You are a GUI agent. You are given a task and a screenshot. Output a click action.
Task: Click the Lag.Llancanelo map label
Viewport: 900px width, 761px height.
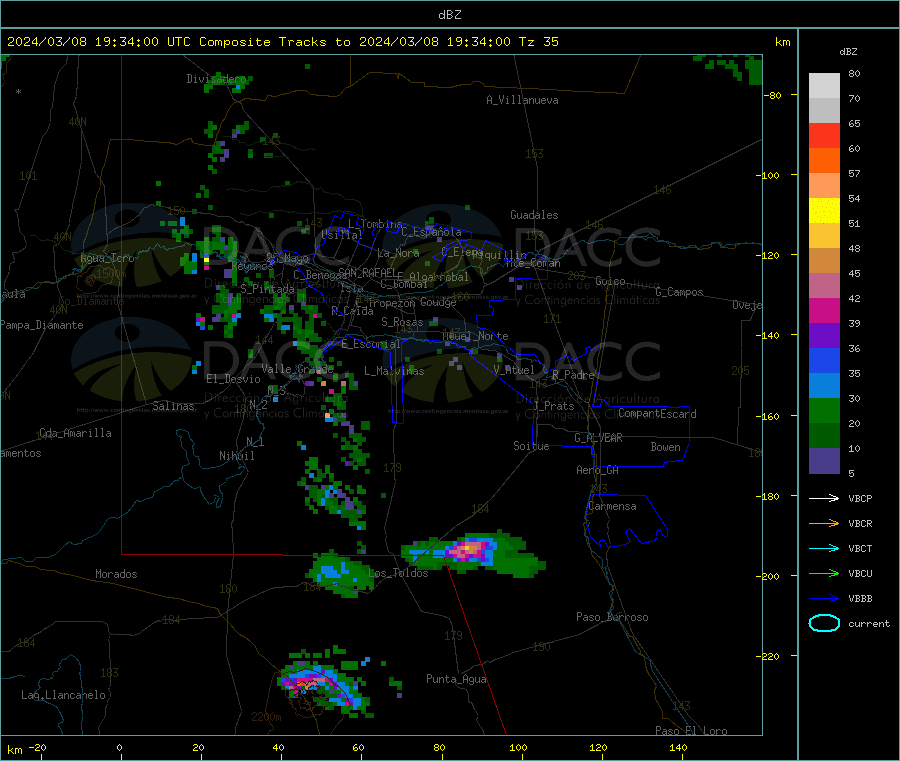[x=63, y=695]
